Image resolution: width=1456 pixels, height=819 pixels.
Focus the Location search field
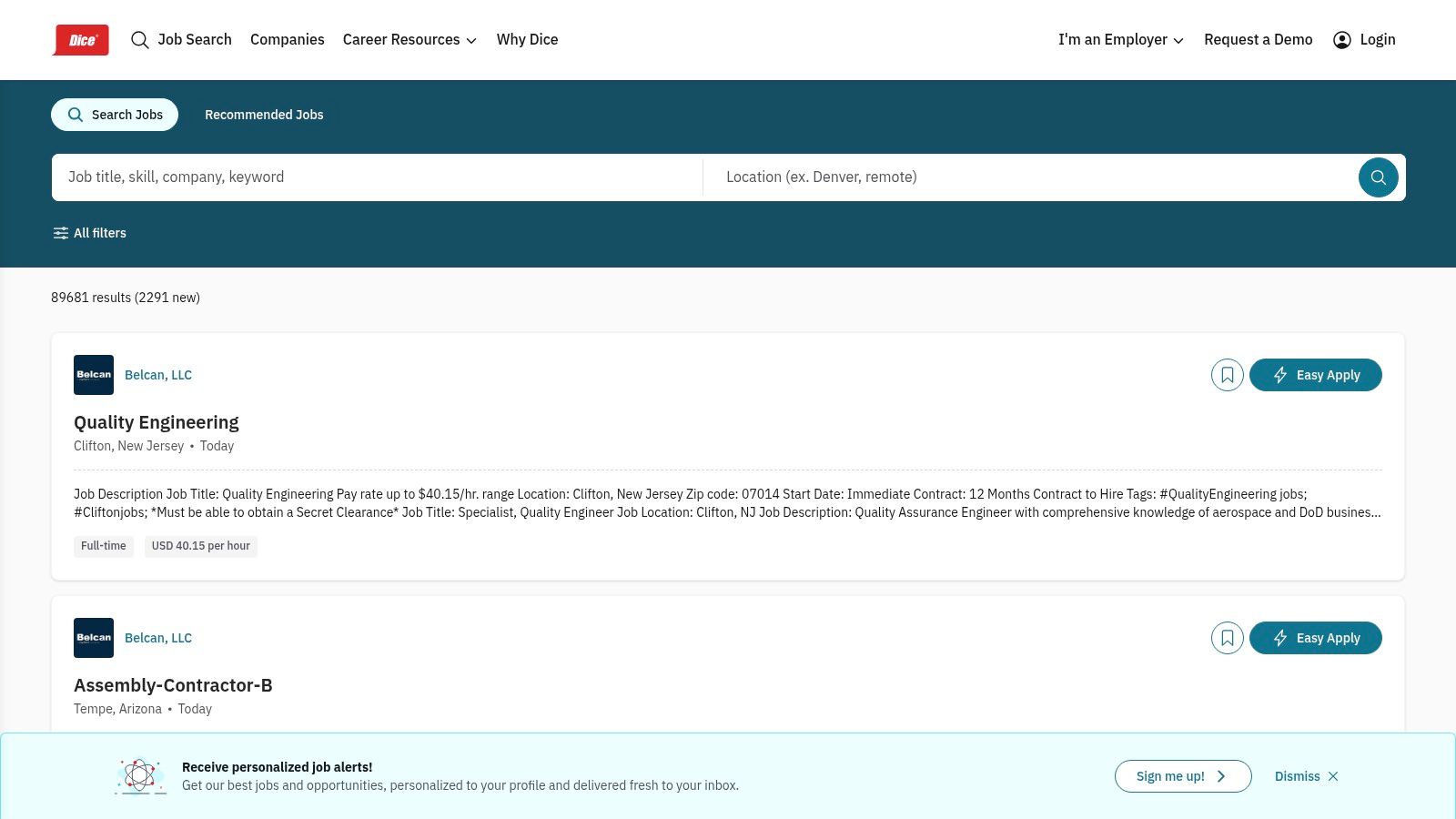(1031, 177)
